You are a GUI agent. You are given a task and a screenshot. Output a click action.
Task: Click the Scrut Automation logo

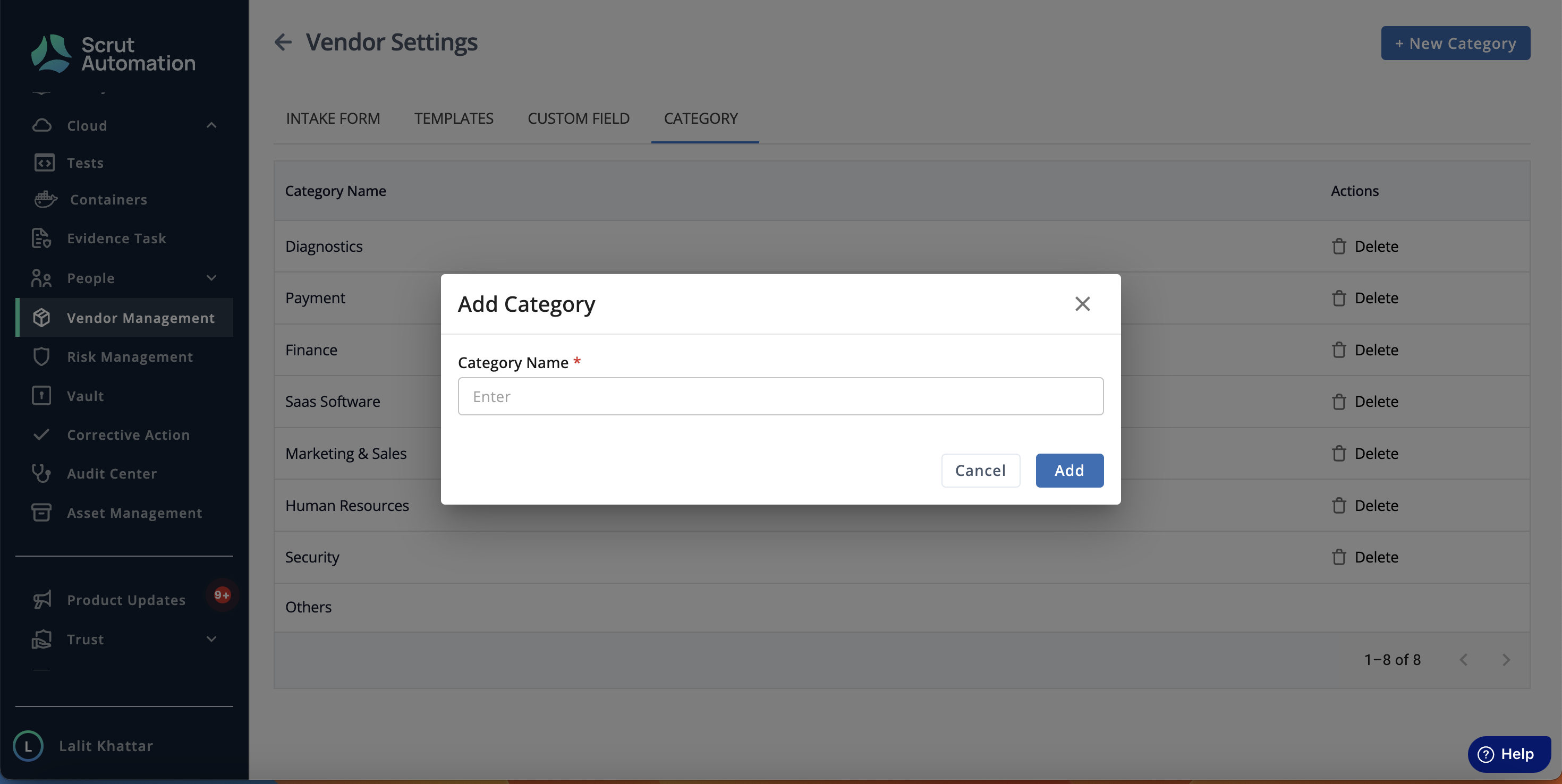pos(113,54)
